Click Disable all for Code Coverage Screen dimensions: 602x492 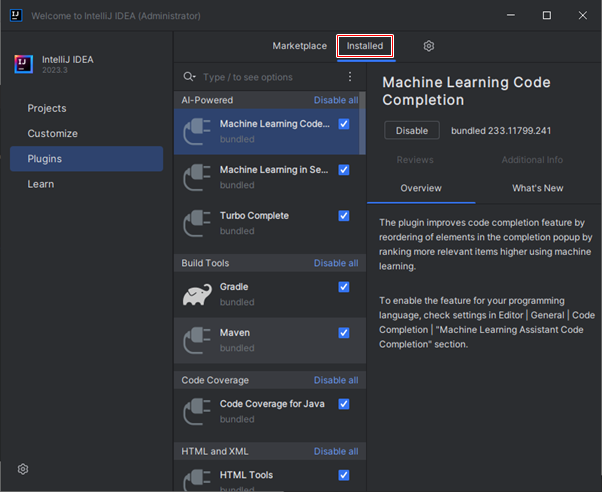[x=336, y=380]
